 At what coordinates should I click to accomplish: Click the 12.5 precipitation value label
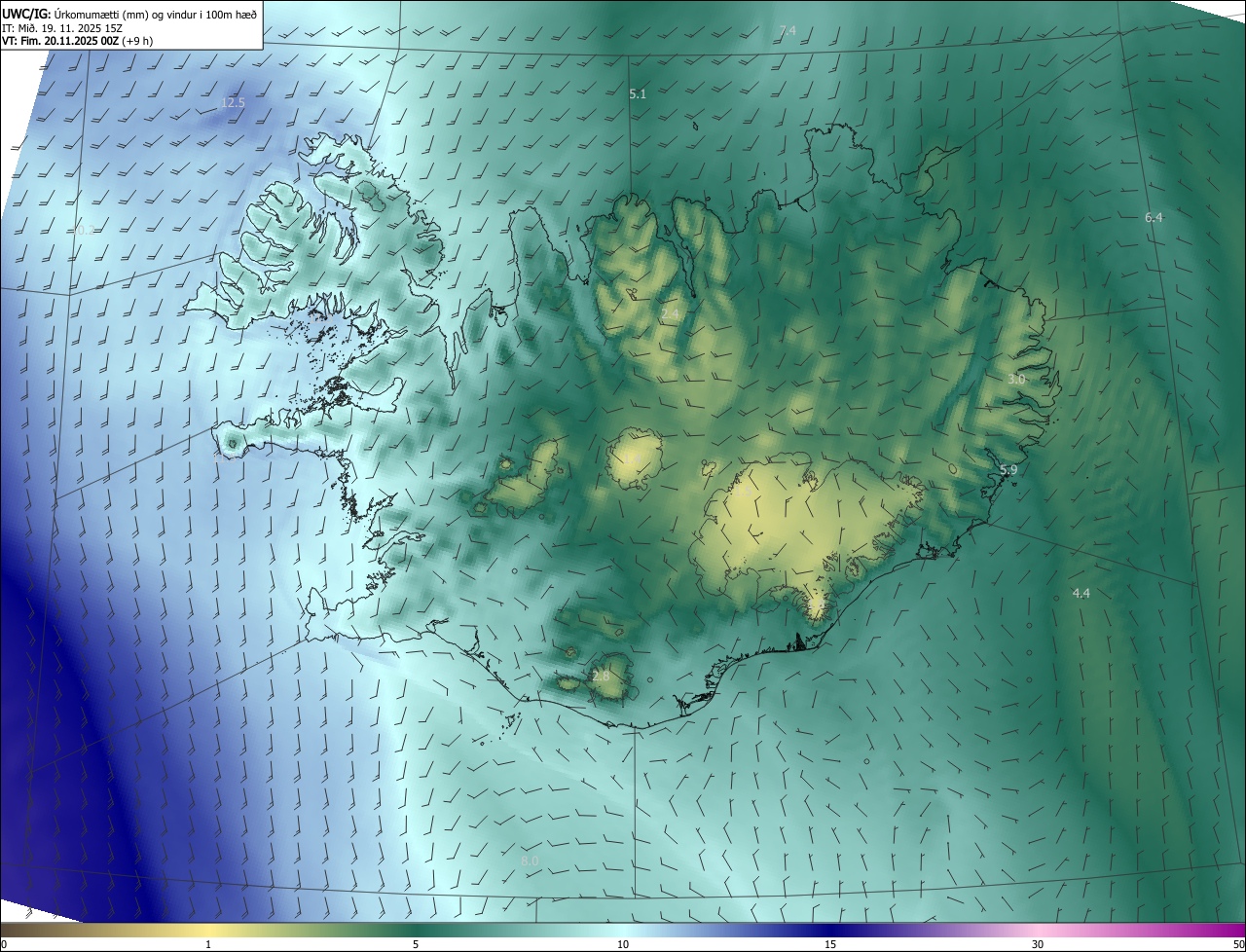(233, 102)
